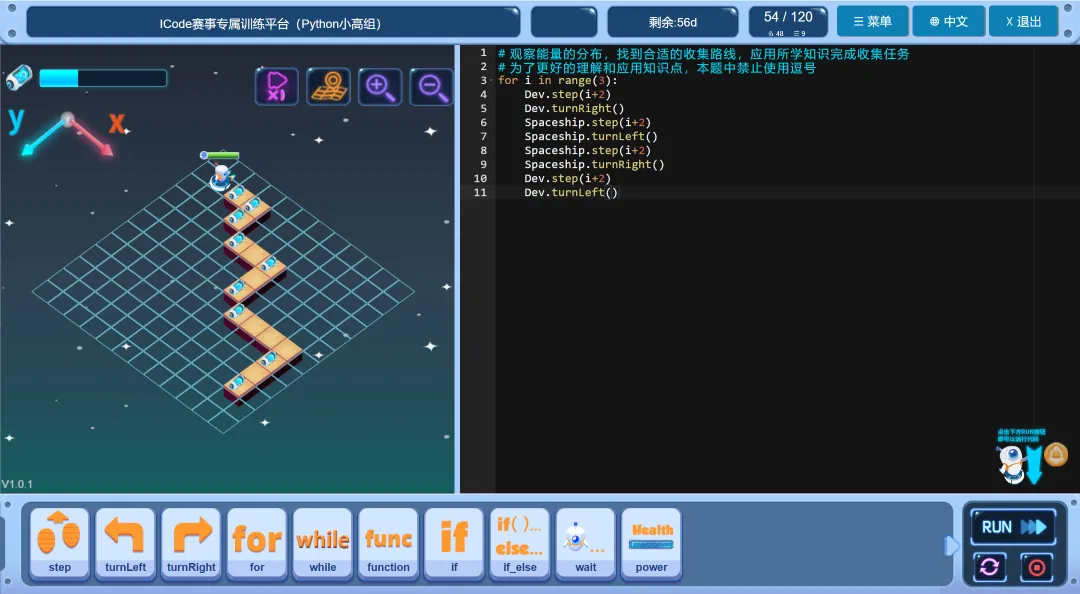Stop execution with red stop icon
1080x594 pixels.
[x=1037, y=567]
